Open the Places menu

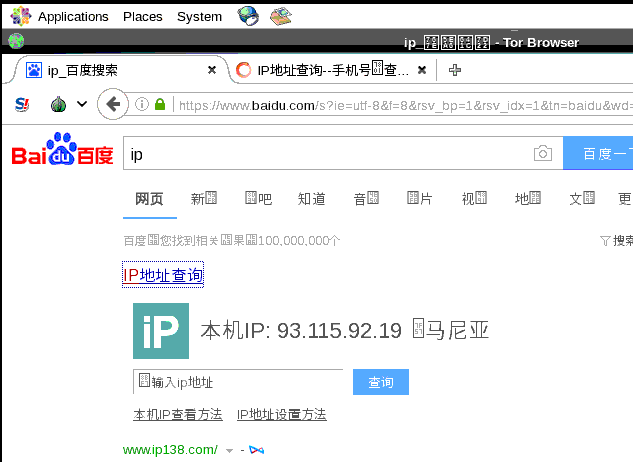click(x=143, y=17)
